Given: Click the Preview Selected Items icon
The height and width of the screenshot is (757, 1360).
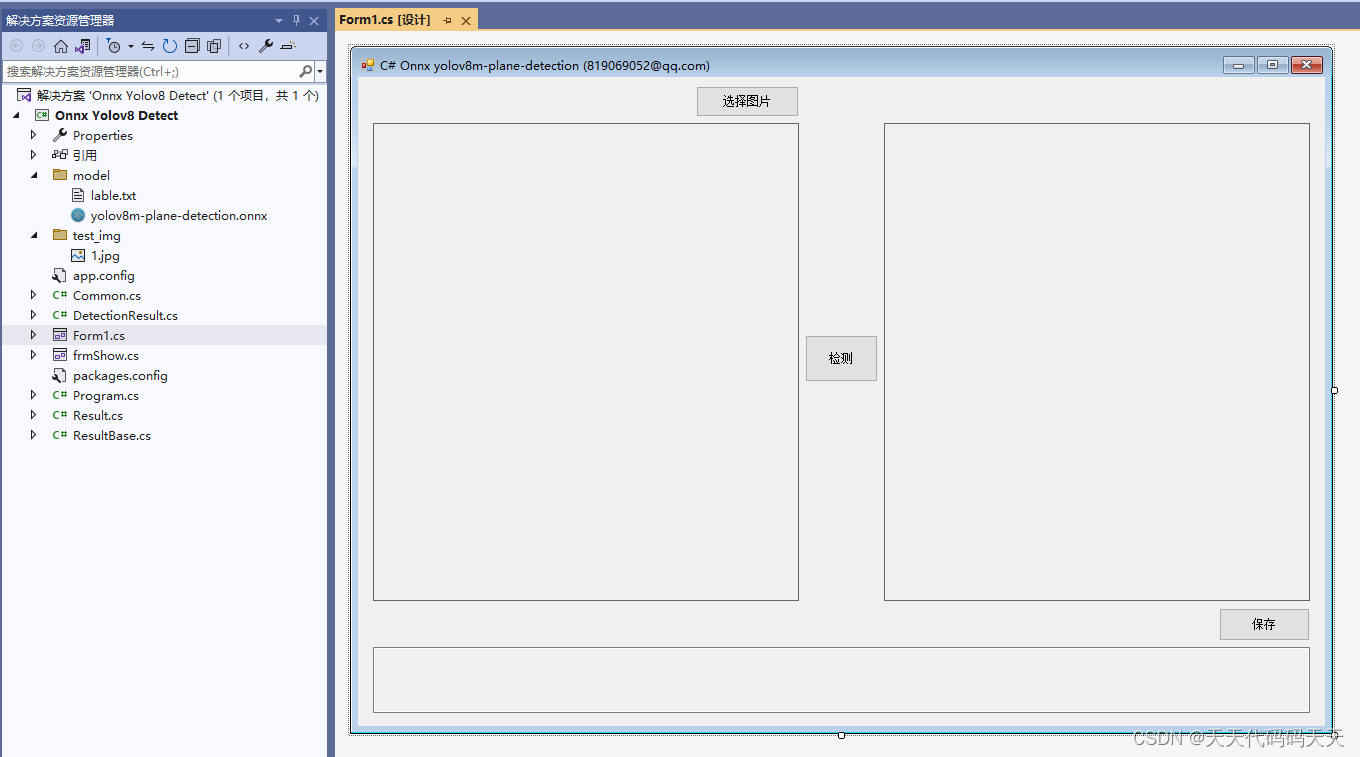Looking at the screenshot, I should pos(288,45).
